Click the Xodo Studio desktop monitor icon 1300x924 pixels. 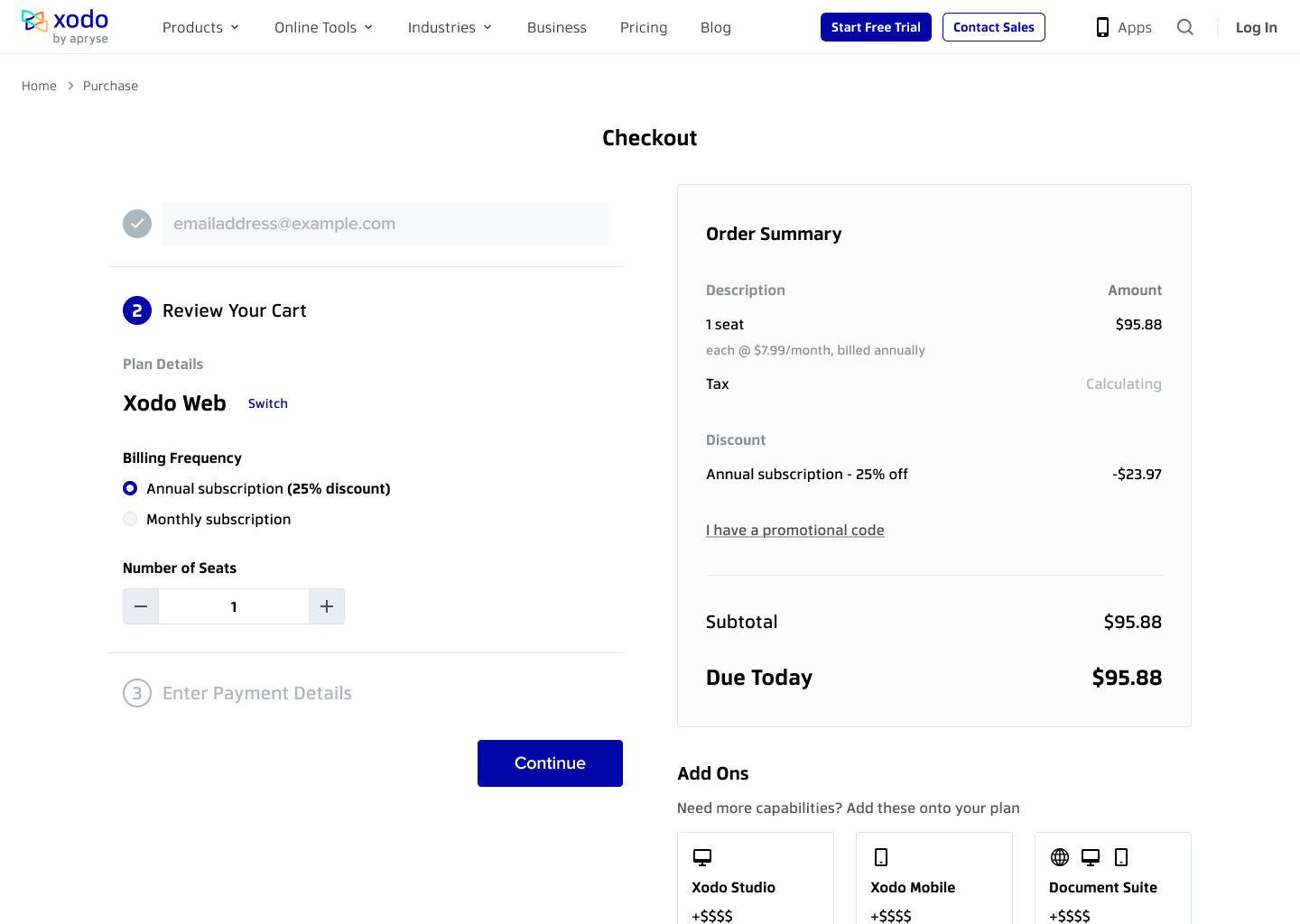pyautogui.click(x=702, y=857)
